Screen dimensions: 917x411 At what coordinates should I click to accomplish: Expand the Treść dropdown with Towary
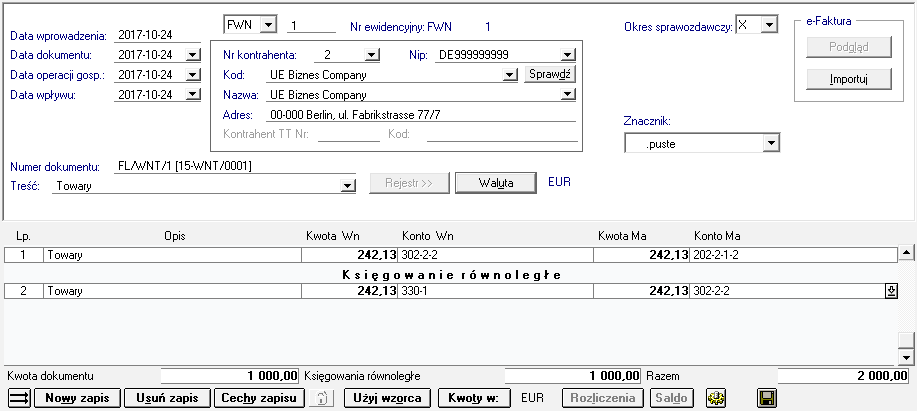tap(348, 185)
